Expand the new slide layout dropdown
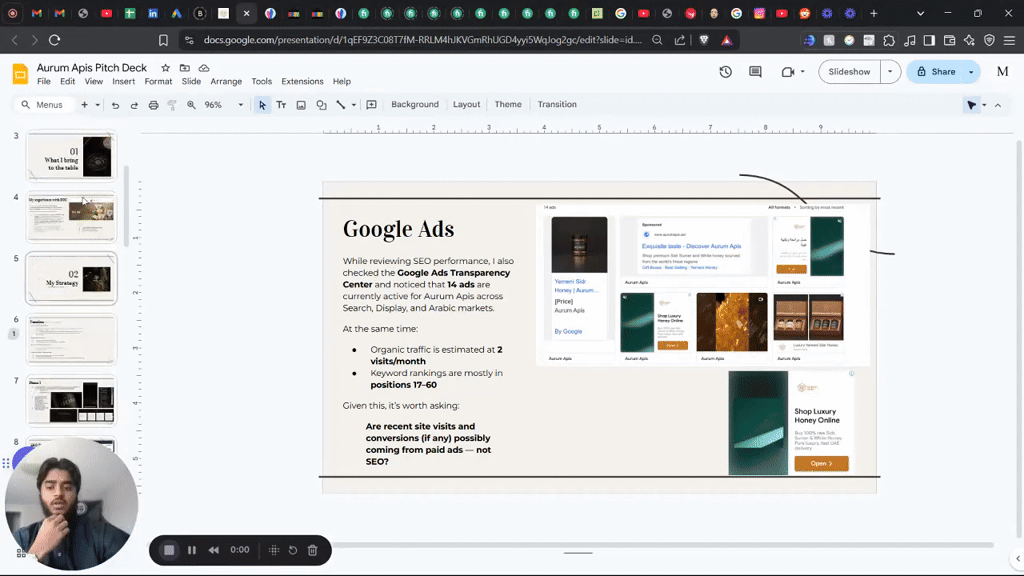Screen dimensions: 1024x576 [97, 104]
